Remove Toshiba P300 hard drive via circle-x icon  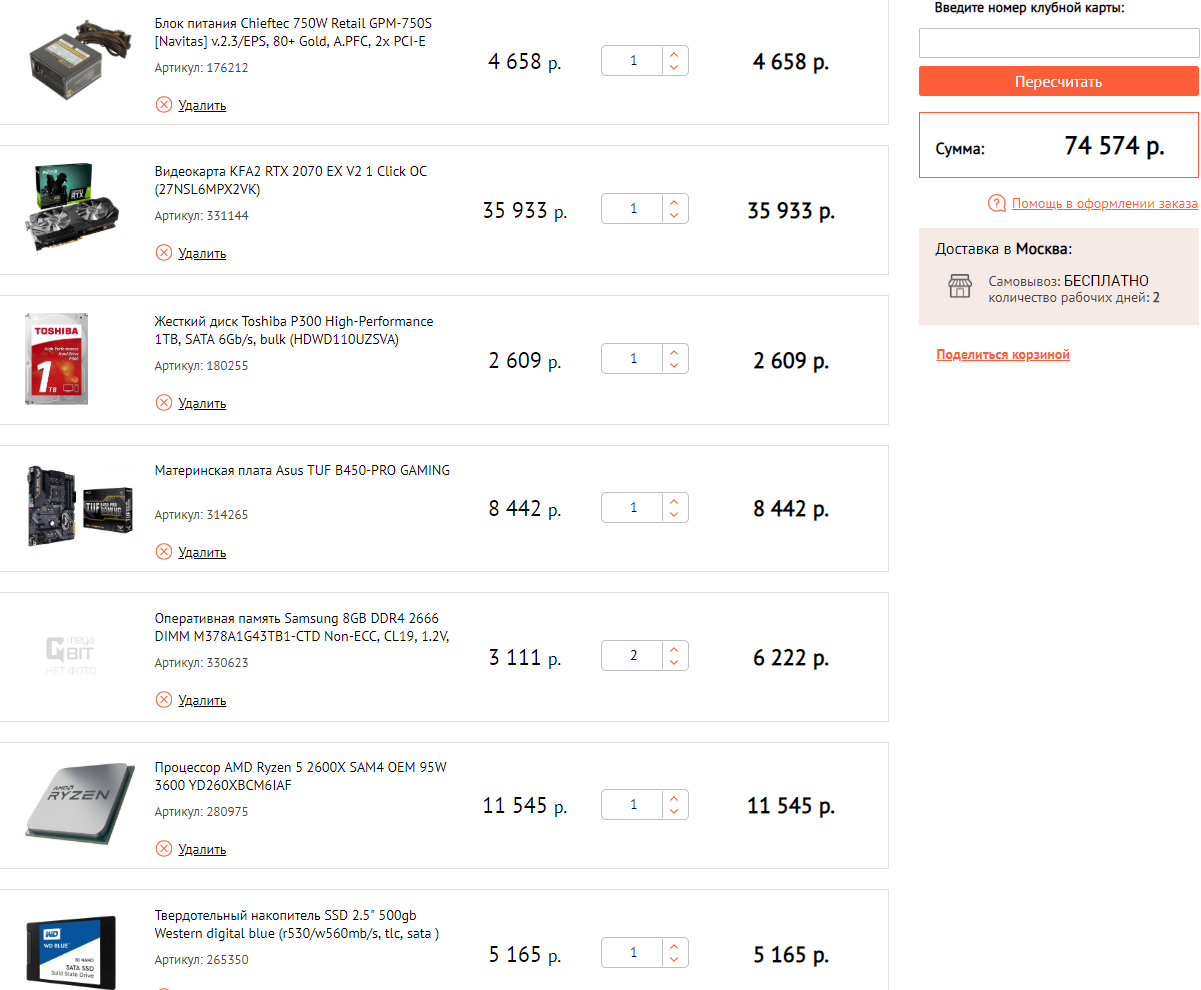pos(164,403)
